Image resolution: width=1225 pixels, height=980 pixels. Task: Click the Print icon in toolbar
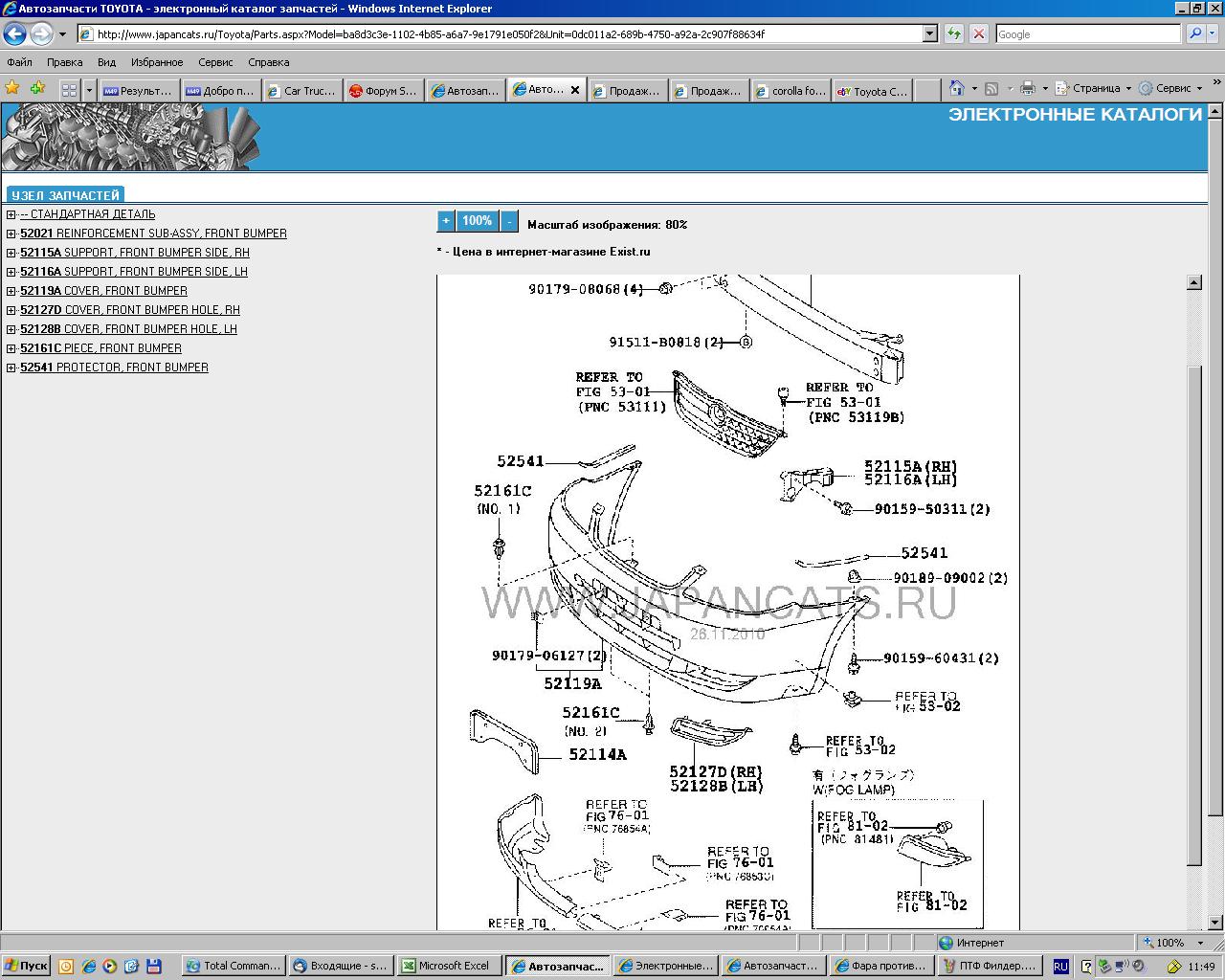pos(1028,88)
